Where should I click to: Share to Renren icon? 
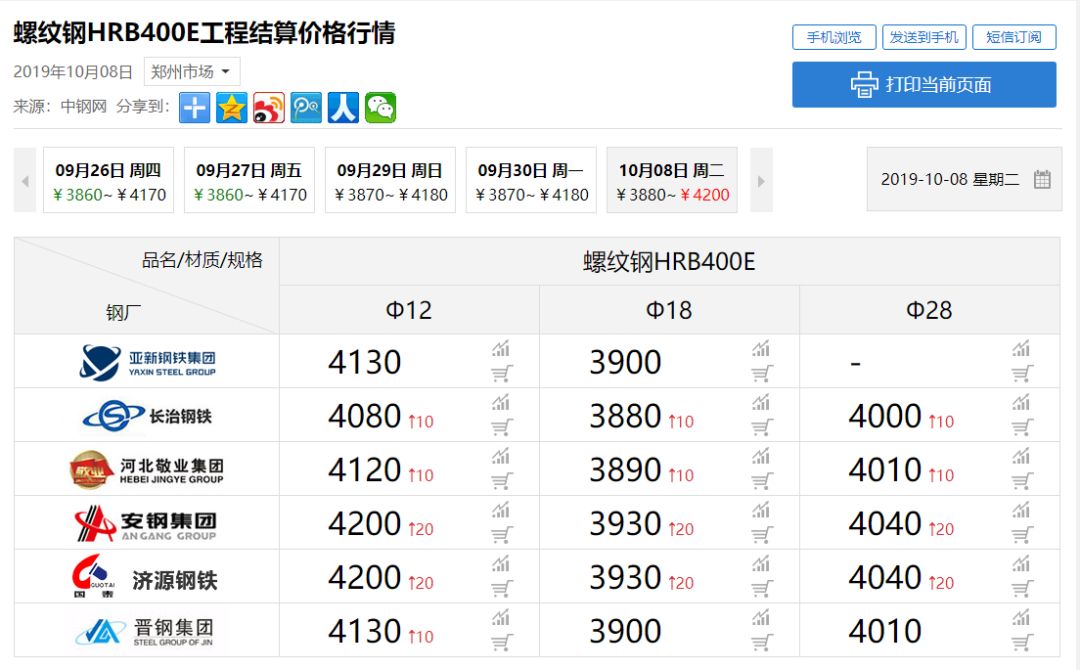[x=343, y=107]
